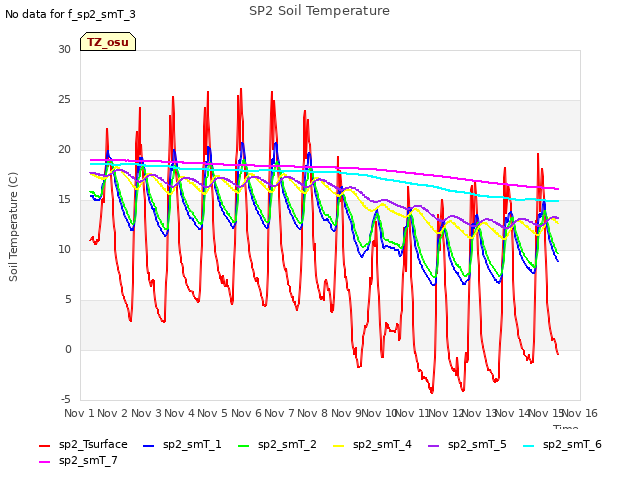This screenshot has width=640, height=480.
Task: Click the blue sp2_smT_1 legend swatch
Action: (149, 446)
